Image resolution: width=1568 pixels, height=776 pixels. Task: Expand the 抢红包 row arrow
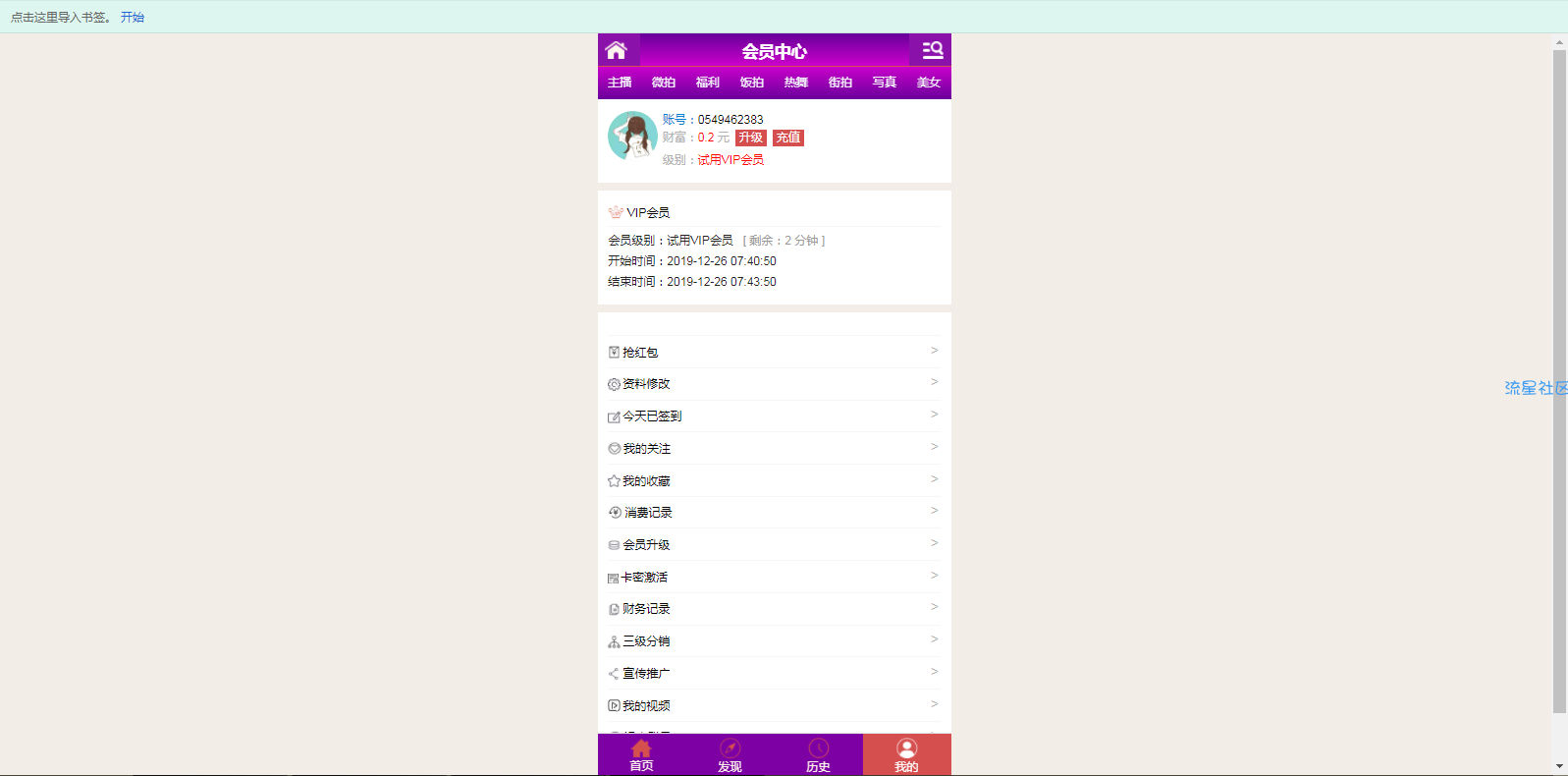pos(934,351)
